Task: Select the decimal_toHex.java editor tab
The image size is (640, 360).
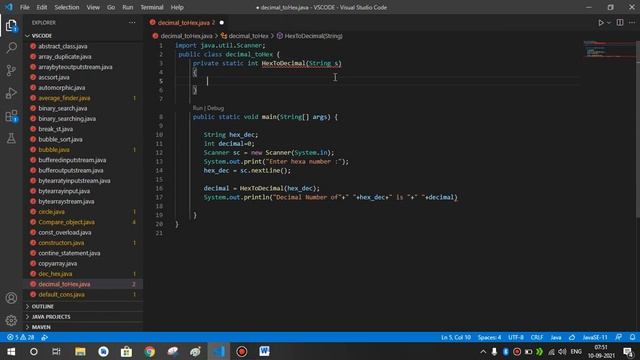Action: pyautogui.click(x=186, y=23)
